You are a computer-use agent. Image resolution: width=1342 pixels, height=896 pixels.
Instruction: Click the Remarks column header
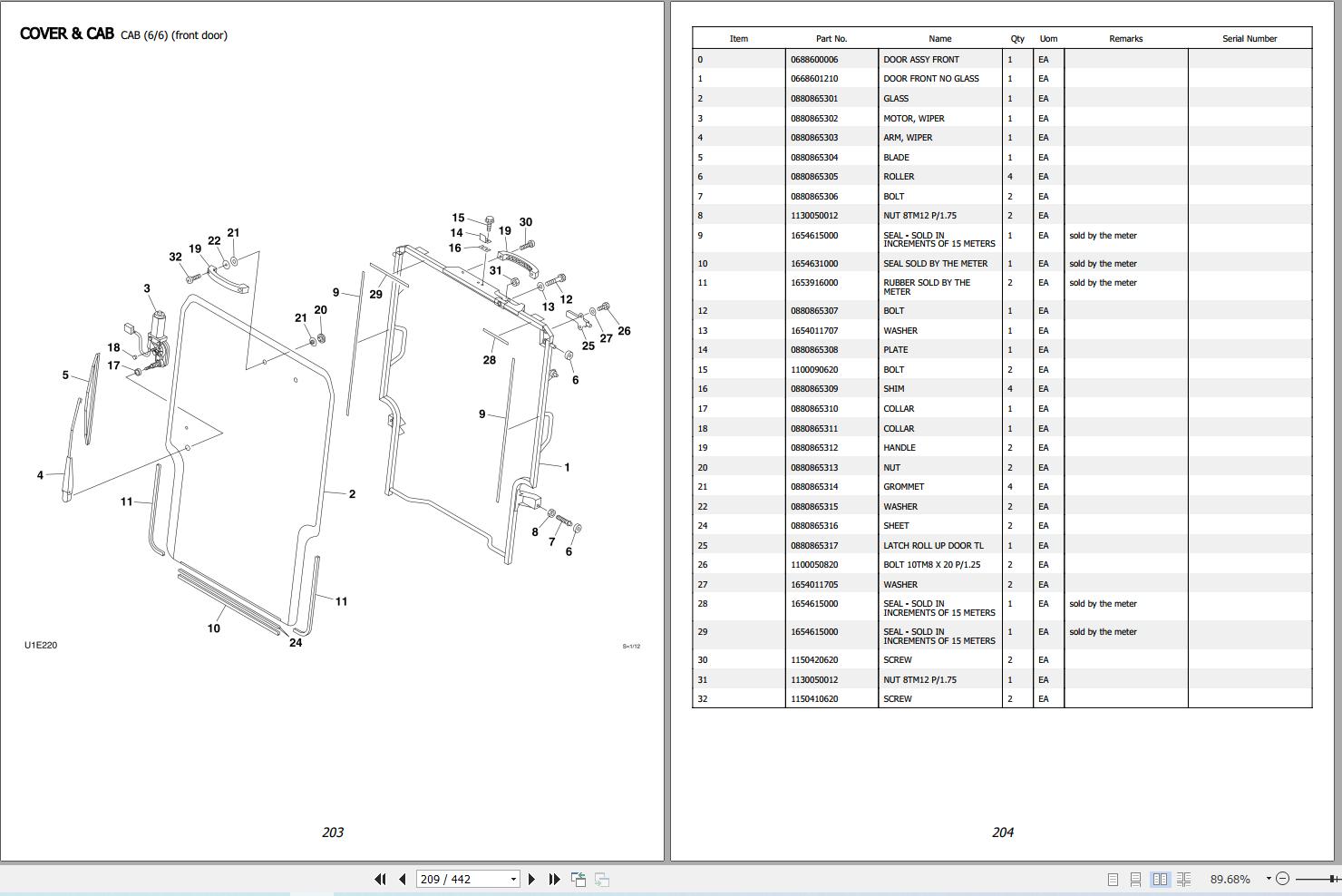[1125, 39]
